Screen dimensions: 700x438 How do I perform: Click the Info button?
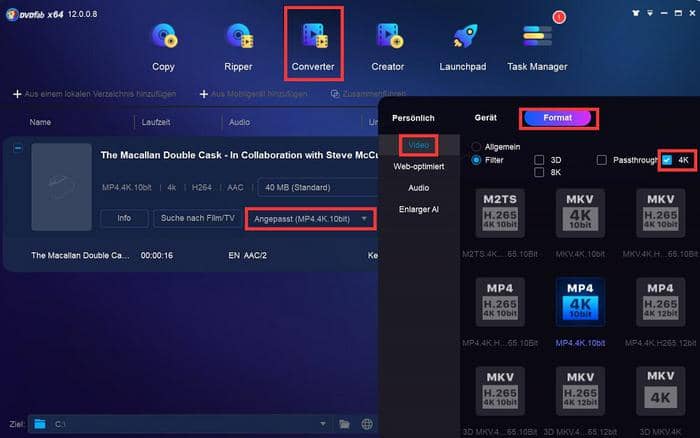coord(124,218)
